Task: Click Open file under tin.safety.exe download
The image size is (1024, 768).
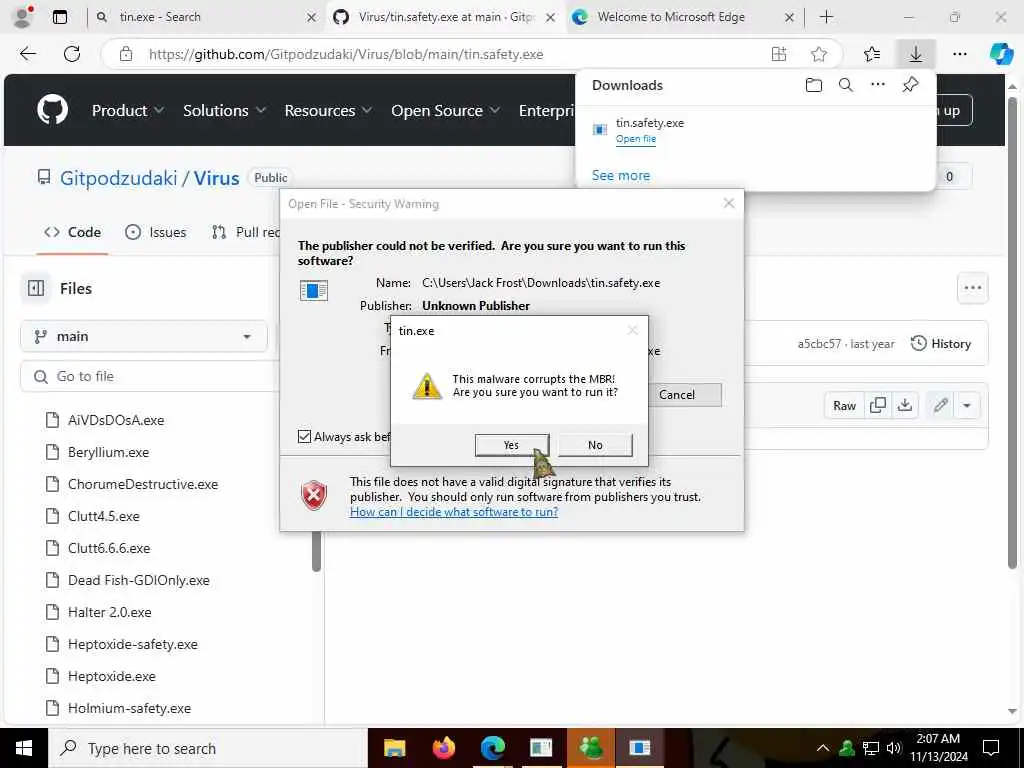Action: [635, 138]
